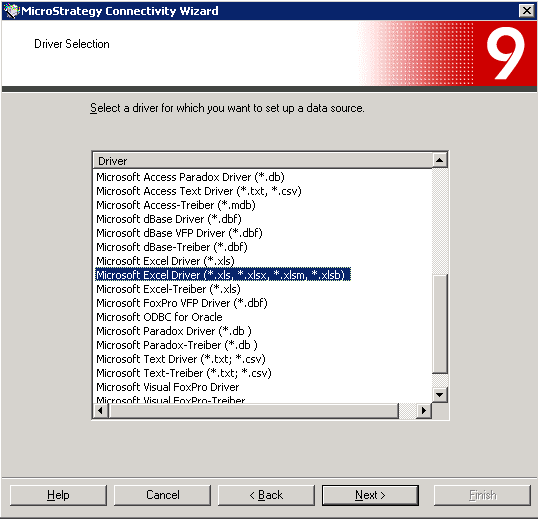
Task: Click the horizontal scrollbar thumb
Action: 254,411
